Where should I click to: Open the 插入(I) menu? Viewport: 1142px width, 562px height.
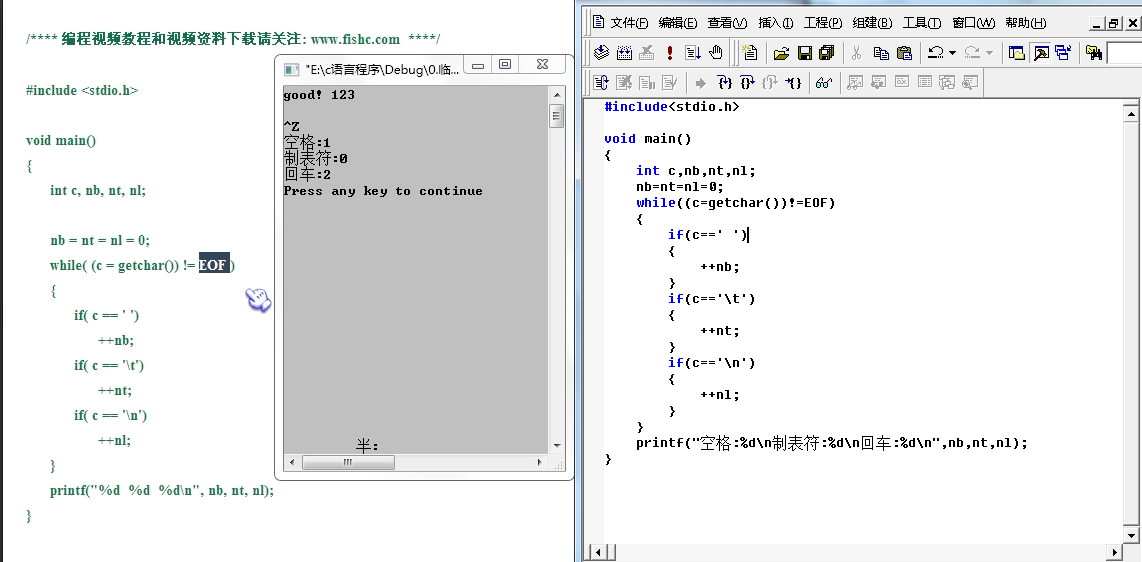[x=776, y=23]
